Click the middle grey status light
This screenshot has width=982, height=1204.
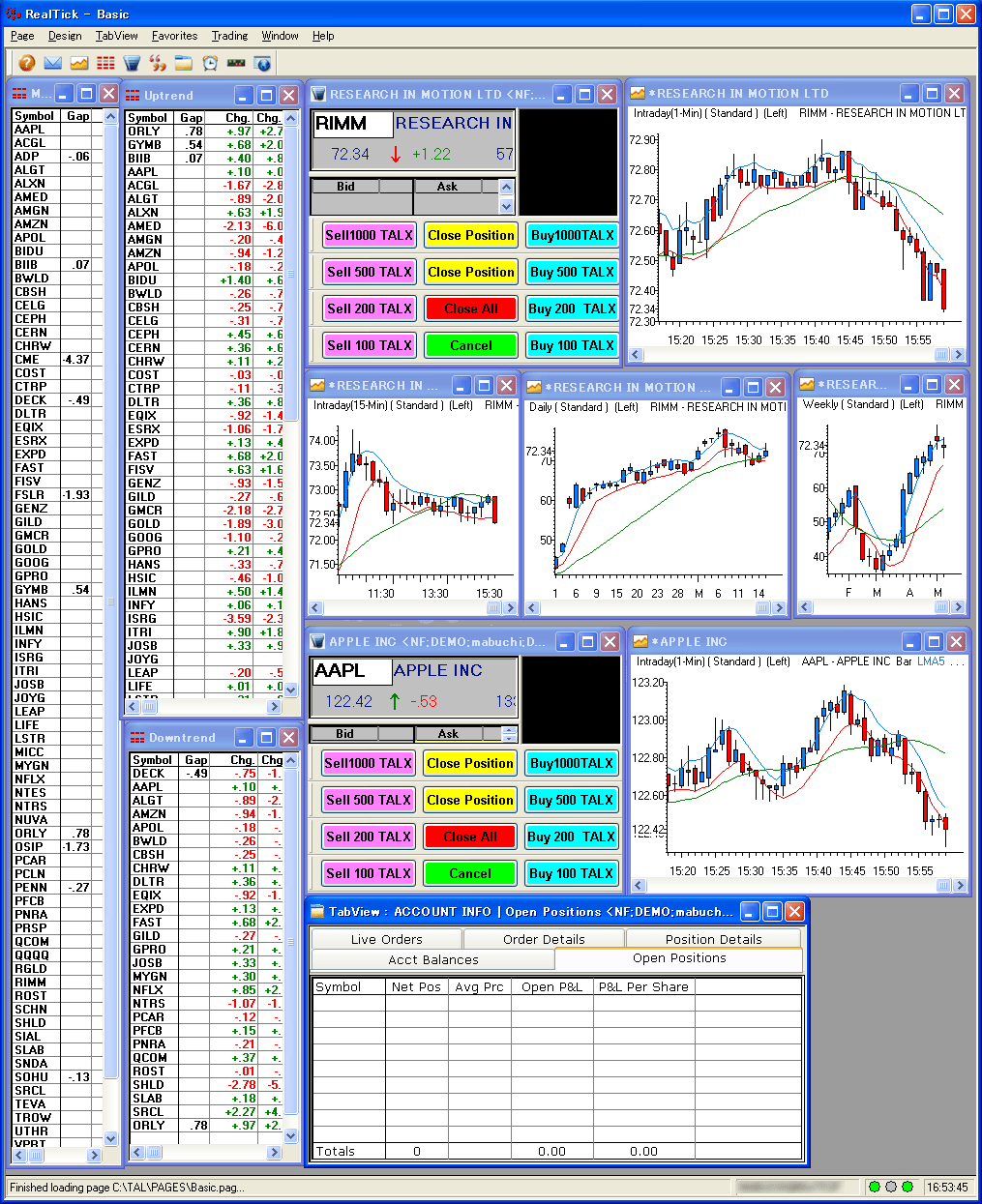click(890, 1187)
